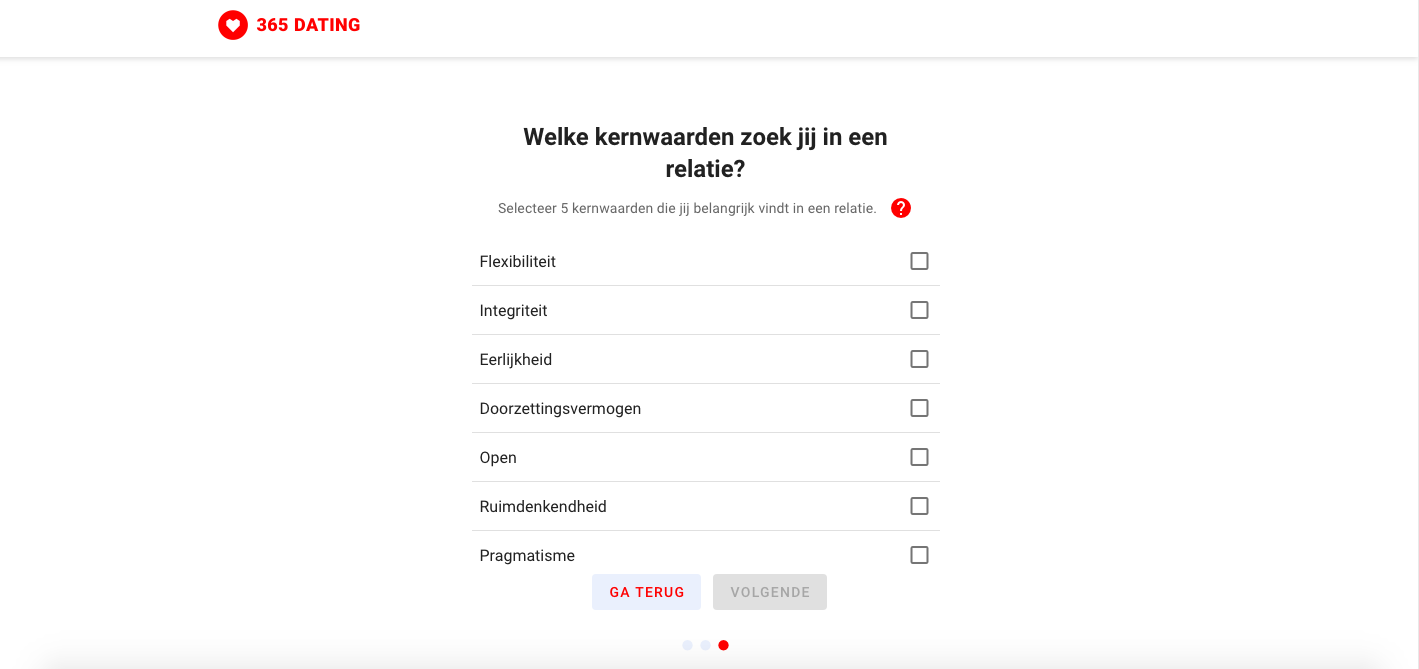Jump to the second step progress dot

[x=705, y=645]
